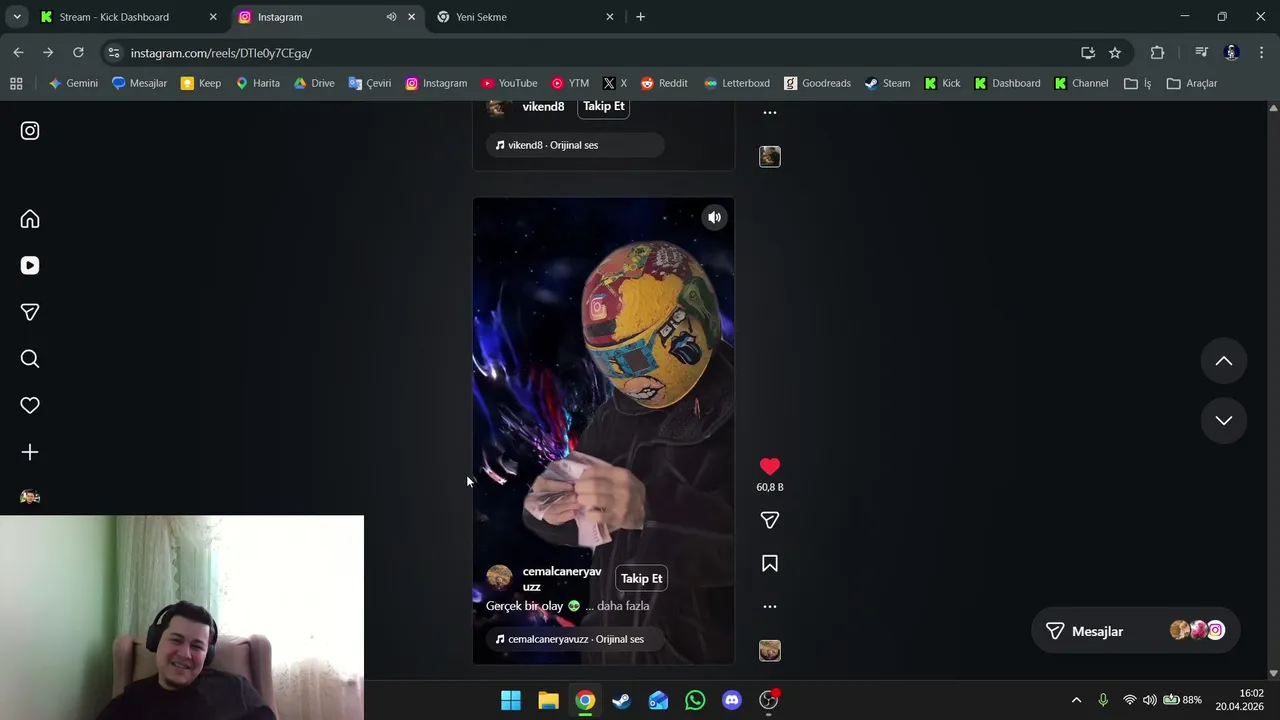The width and height of the screenshot is (1280, 720).
Task: Open cemalcaneryavuzz profile name link
Action: point(562,579)
